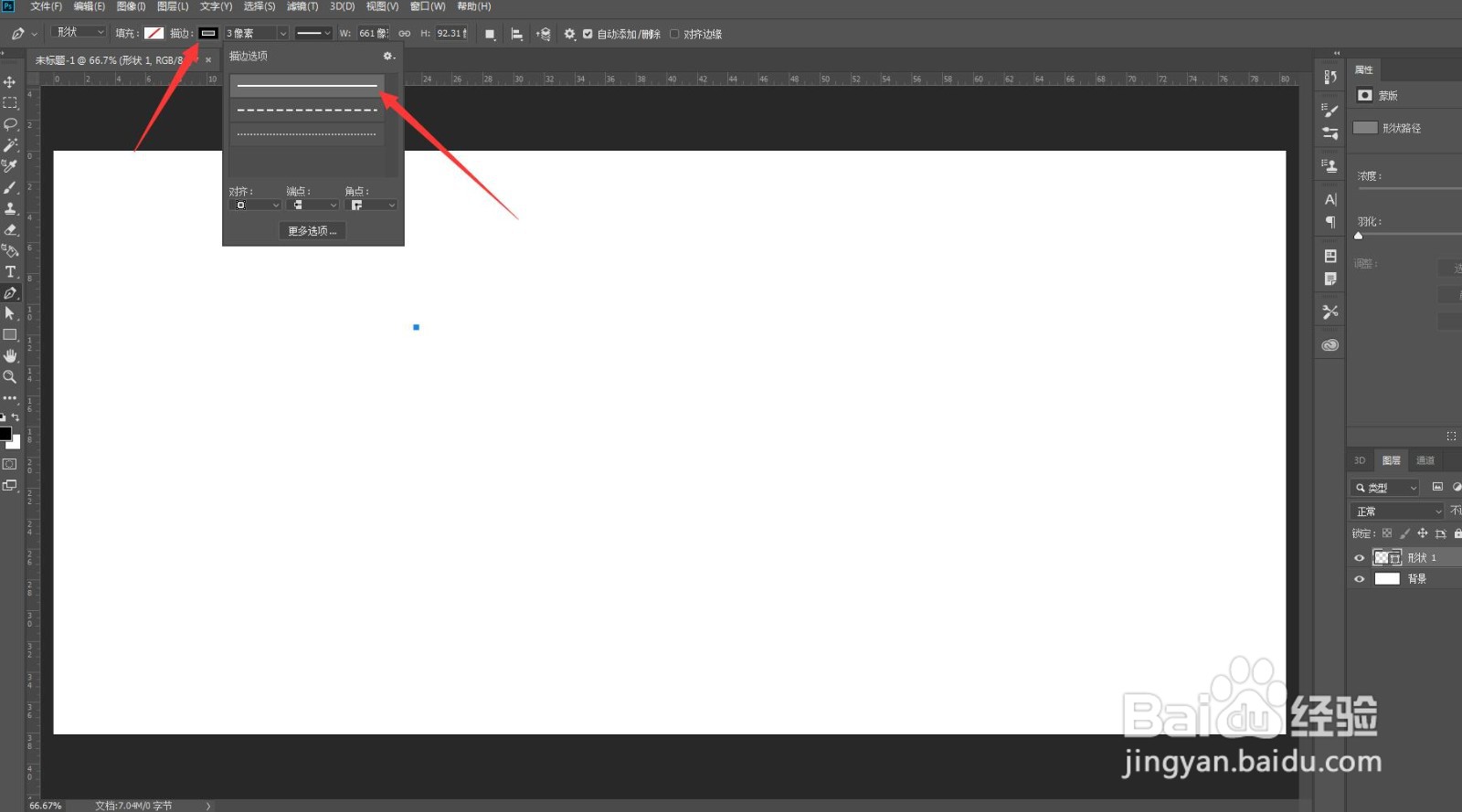
Task: Open the 滤镜(T) menu
Action: [302, 6]
